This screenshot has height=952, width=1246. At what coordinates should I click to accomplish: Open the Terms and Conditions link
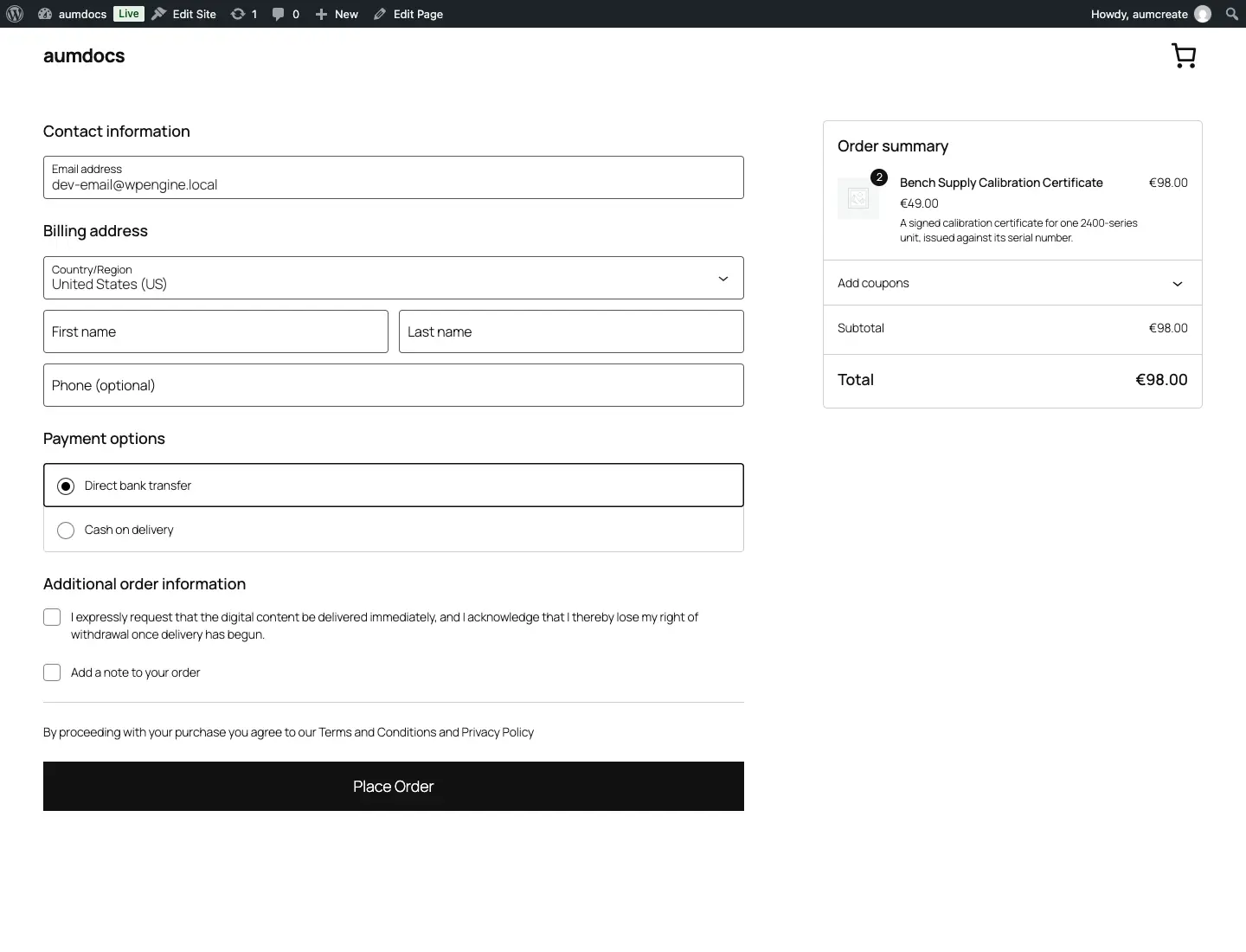(x=377, y=732)
